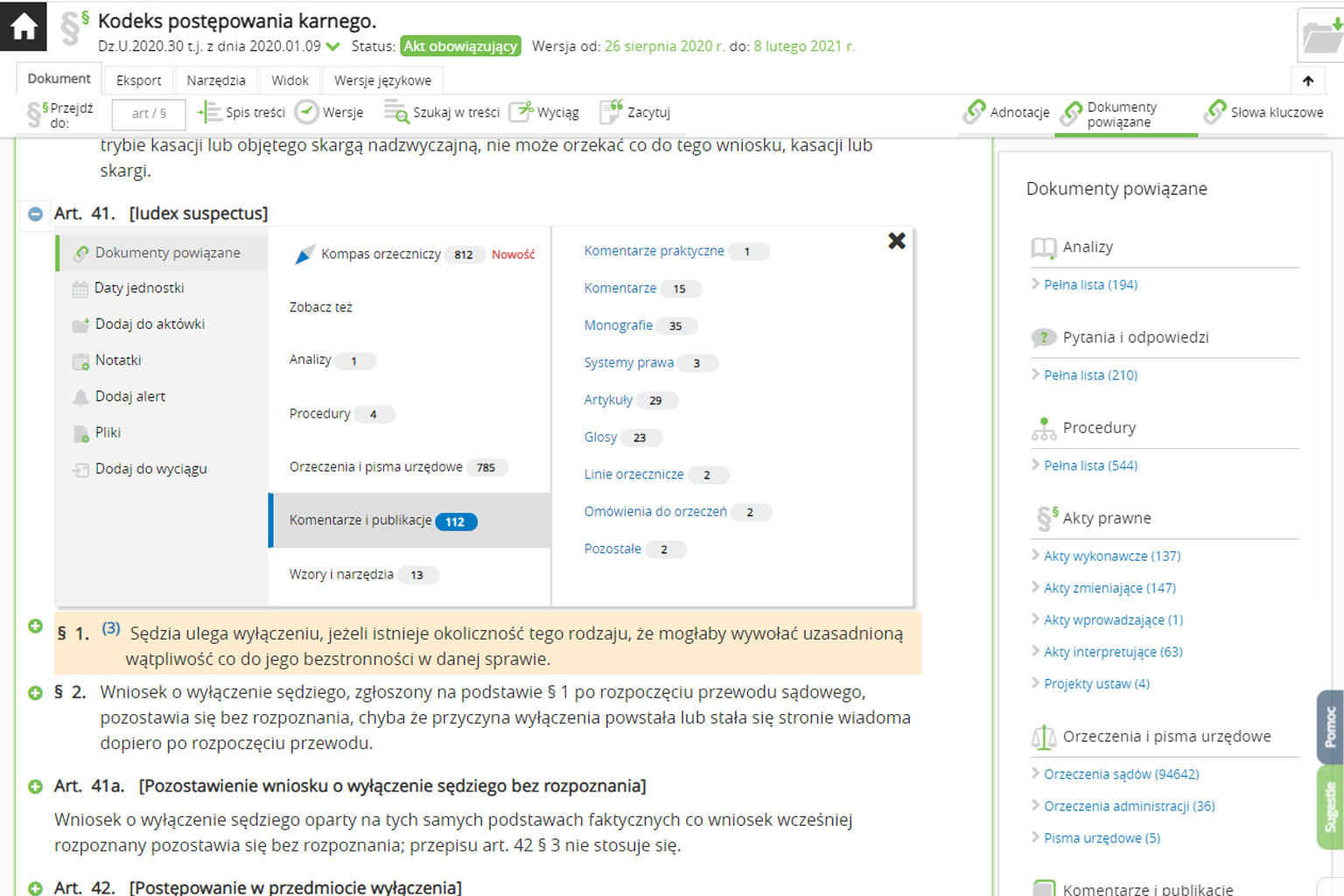
Task: Select Dodaj alert in the side menu
Action: coord(129,396)
